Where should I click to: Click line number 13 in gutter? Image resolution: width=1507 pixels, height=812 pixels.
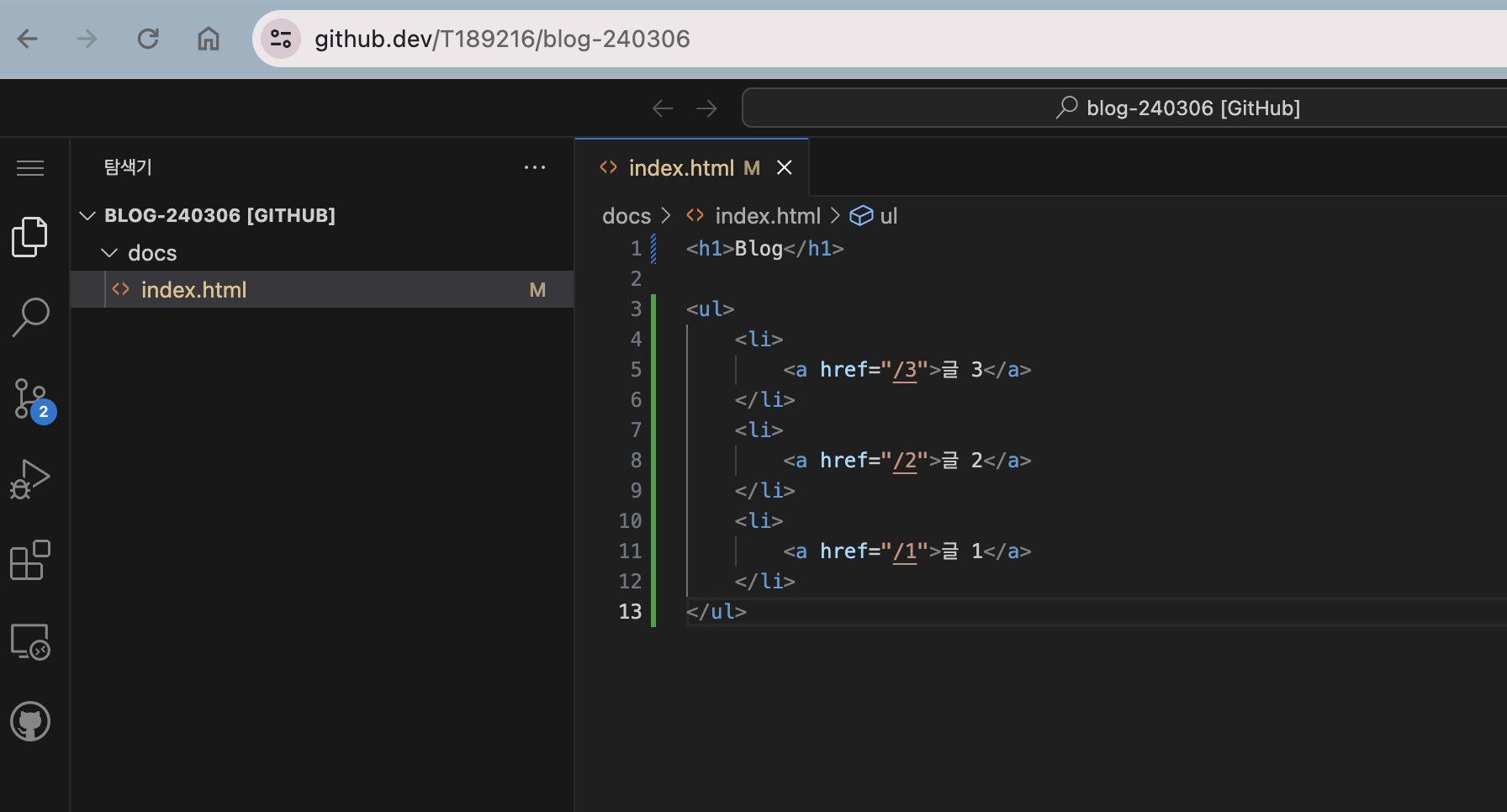(x=630, y=611)
